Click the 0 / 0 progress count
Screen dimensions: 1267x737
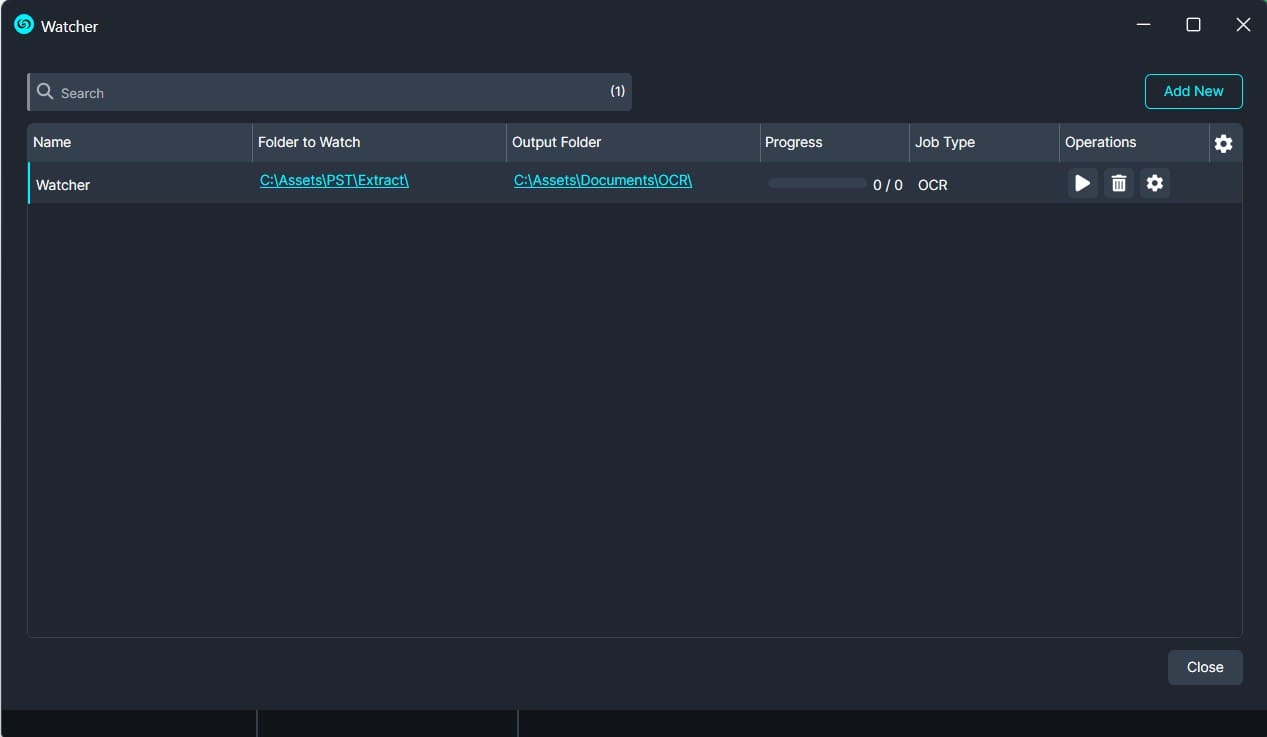click(888, 185)
